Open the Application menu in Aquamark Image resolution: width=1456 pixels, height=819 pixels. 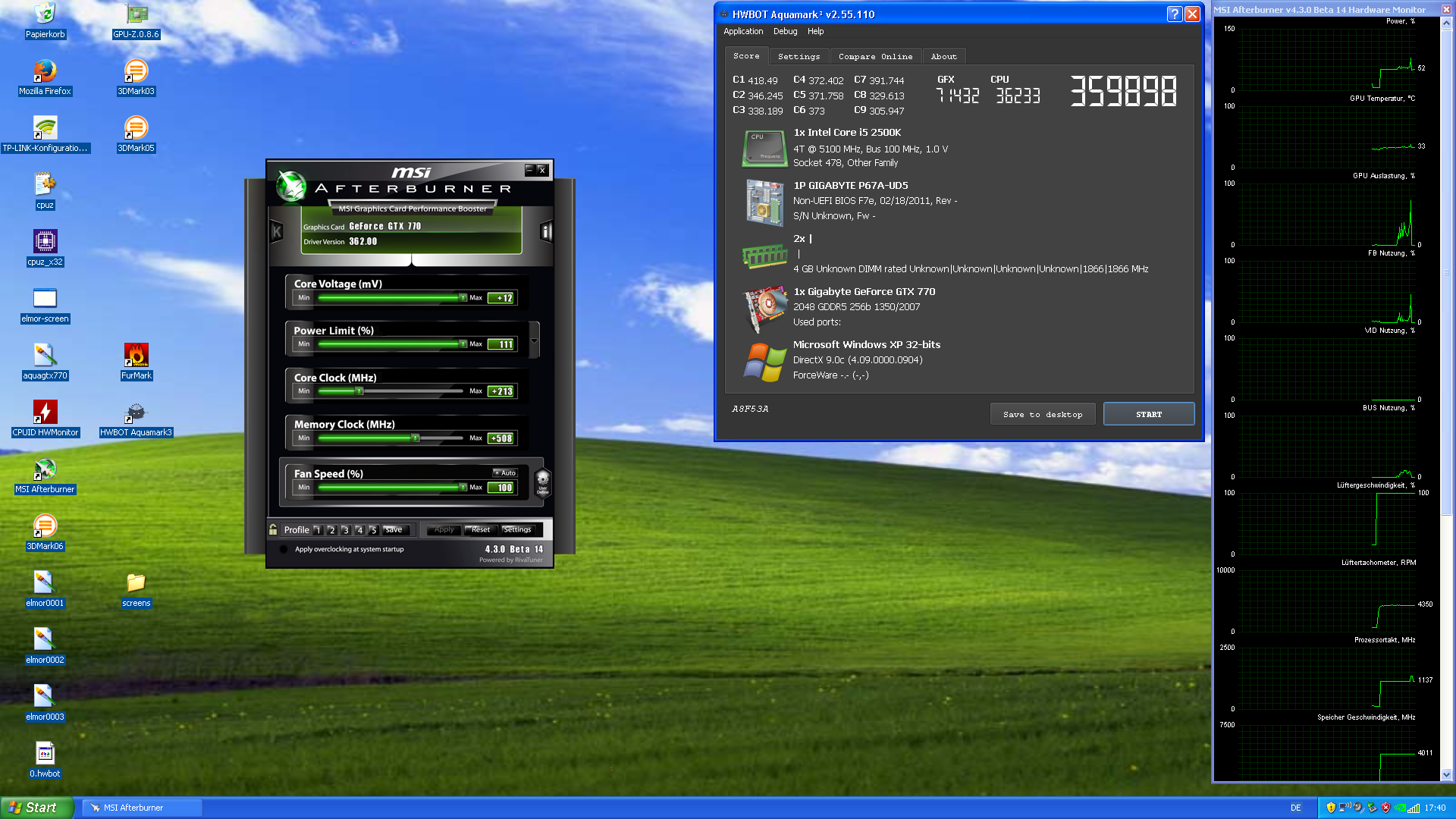(x=743, y=31)
